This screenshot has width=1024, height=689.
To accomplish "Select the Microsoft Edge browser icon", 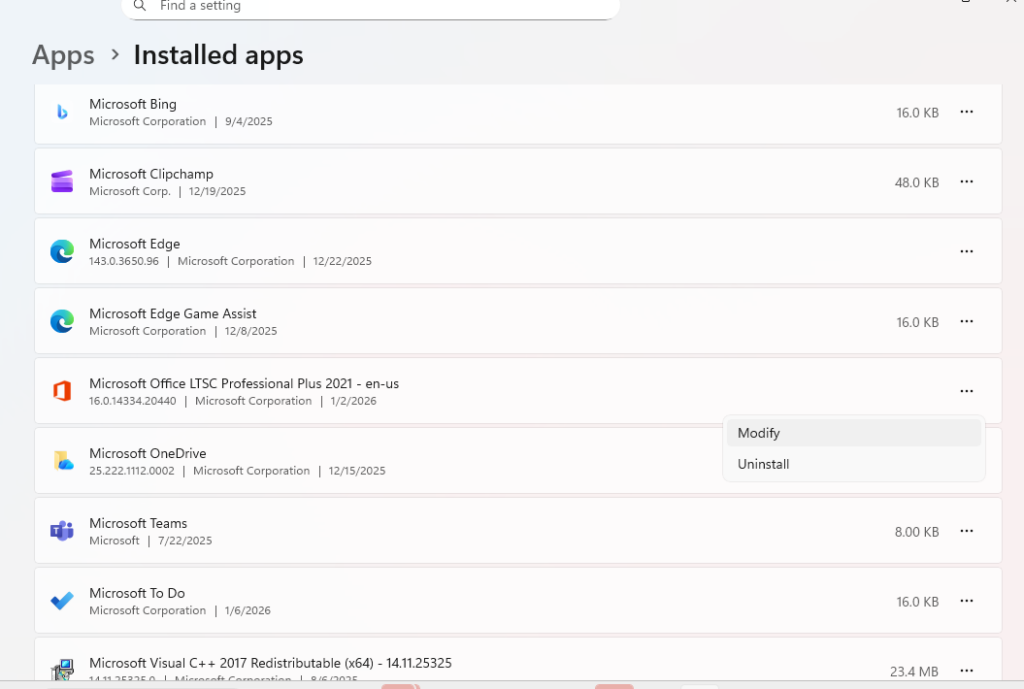I will point(61,251).
